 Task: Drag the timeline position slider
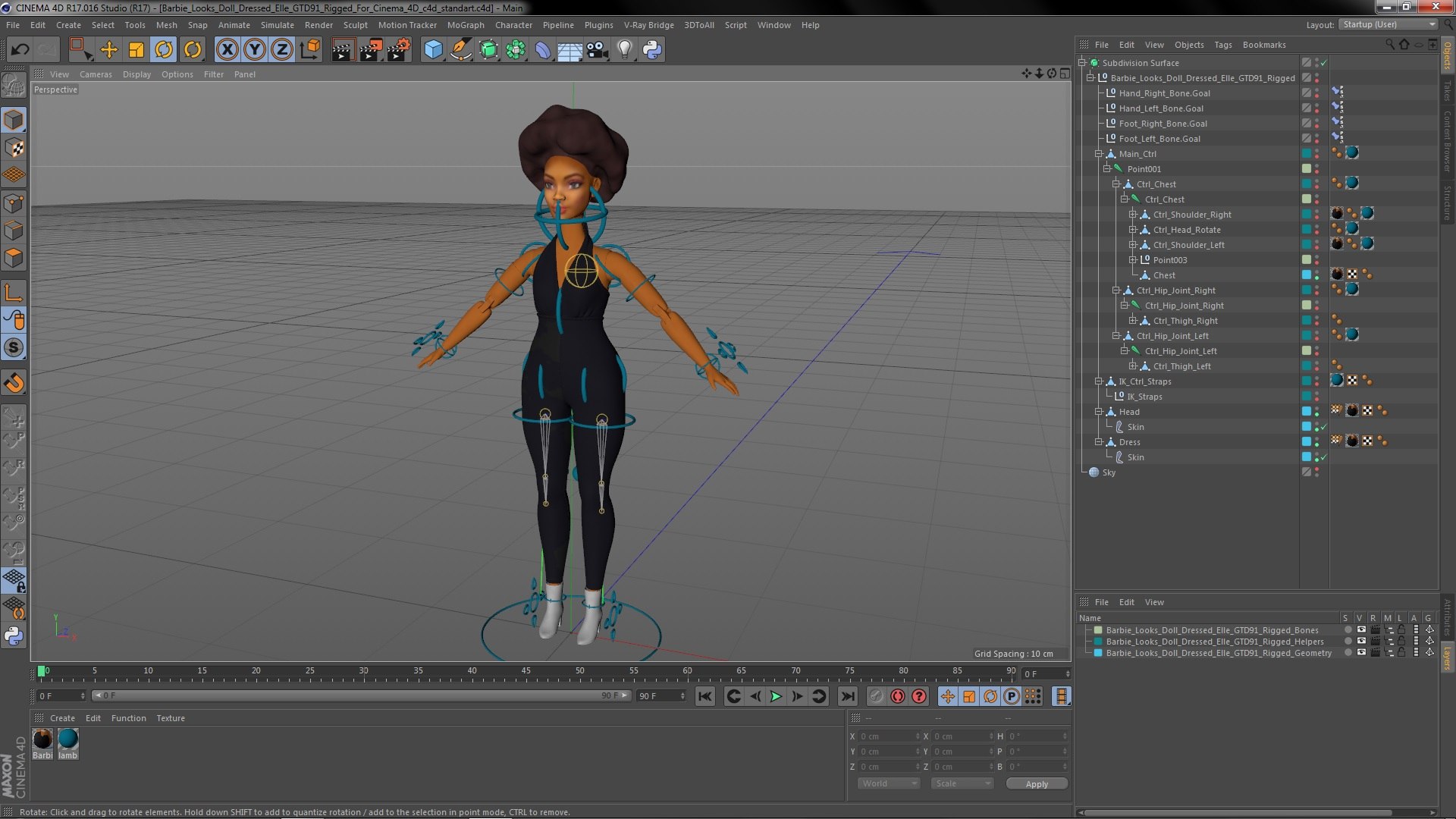click(40, 670)
